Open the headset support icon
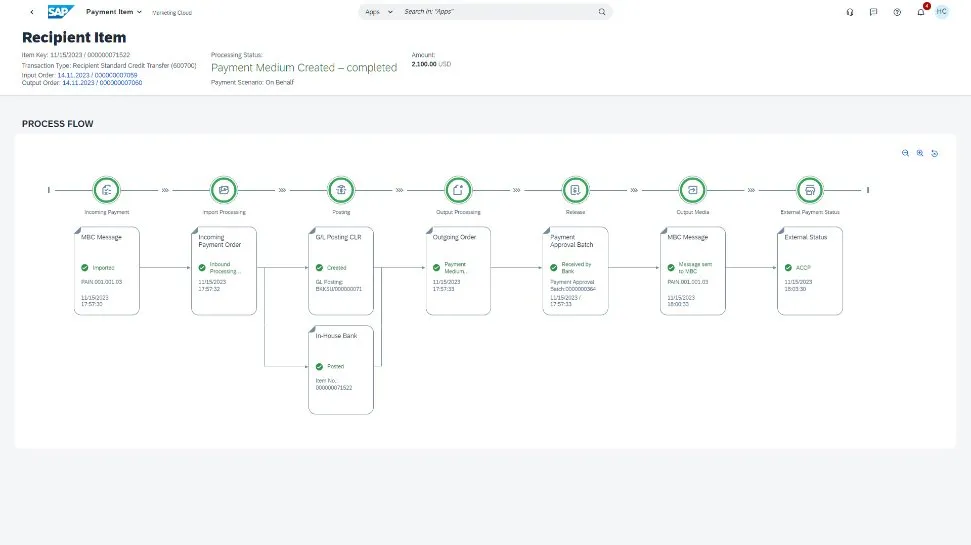The image size is (971, 545). (849, 12)
